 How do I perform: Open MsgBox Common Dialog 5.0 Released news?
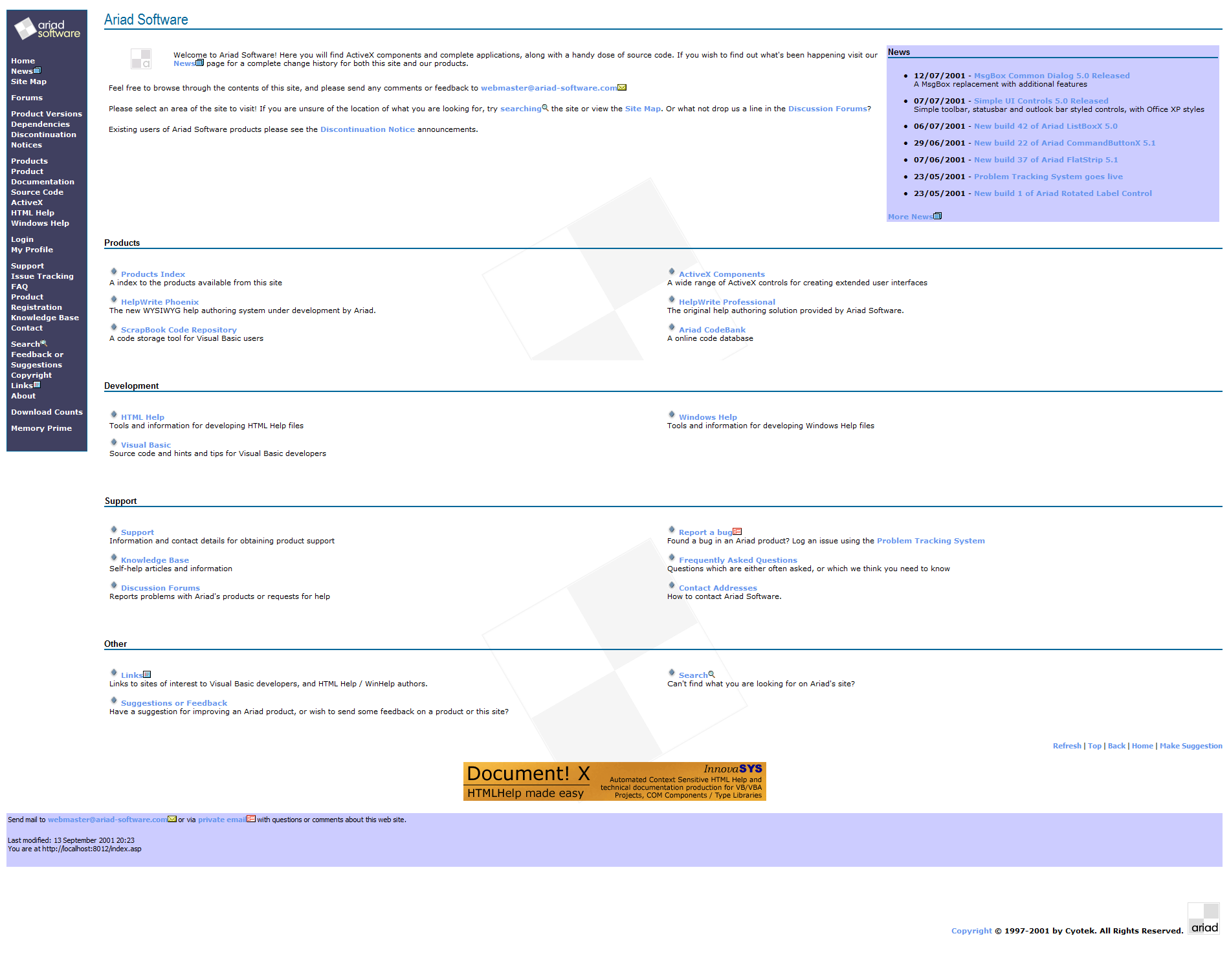click(x=1052, y=76)
